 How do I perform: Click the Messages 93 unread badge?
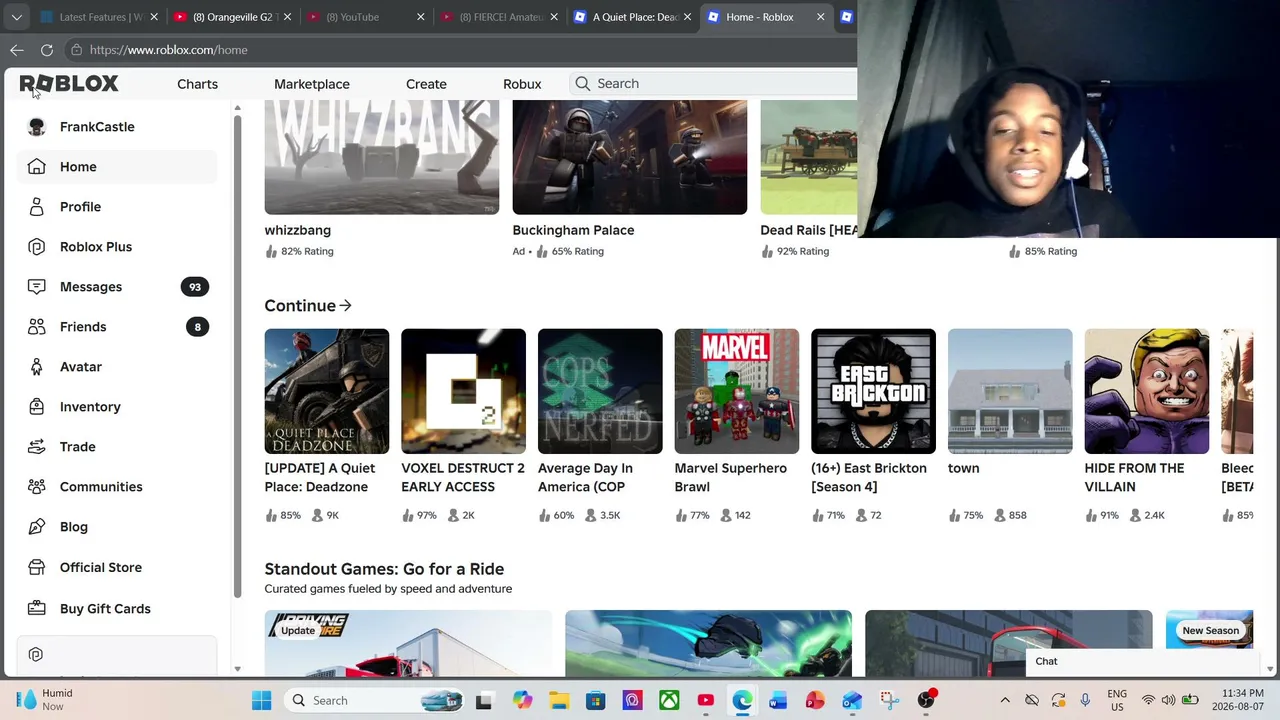click(x=195, y=287)
